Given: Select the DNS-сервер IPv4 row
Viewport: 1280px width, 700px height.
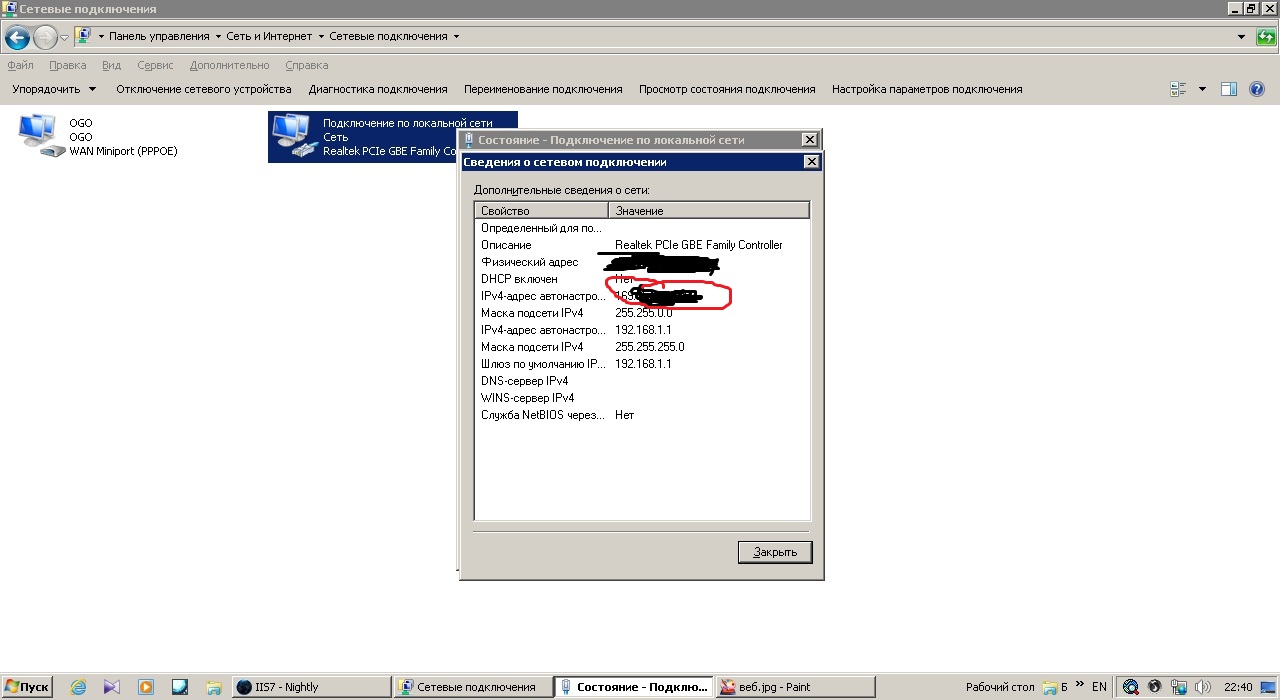Looking at the screenshot, I should (642, 381).
